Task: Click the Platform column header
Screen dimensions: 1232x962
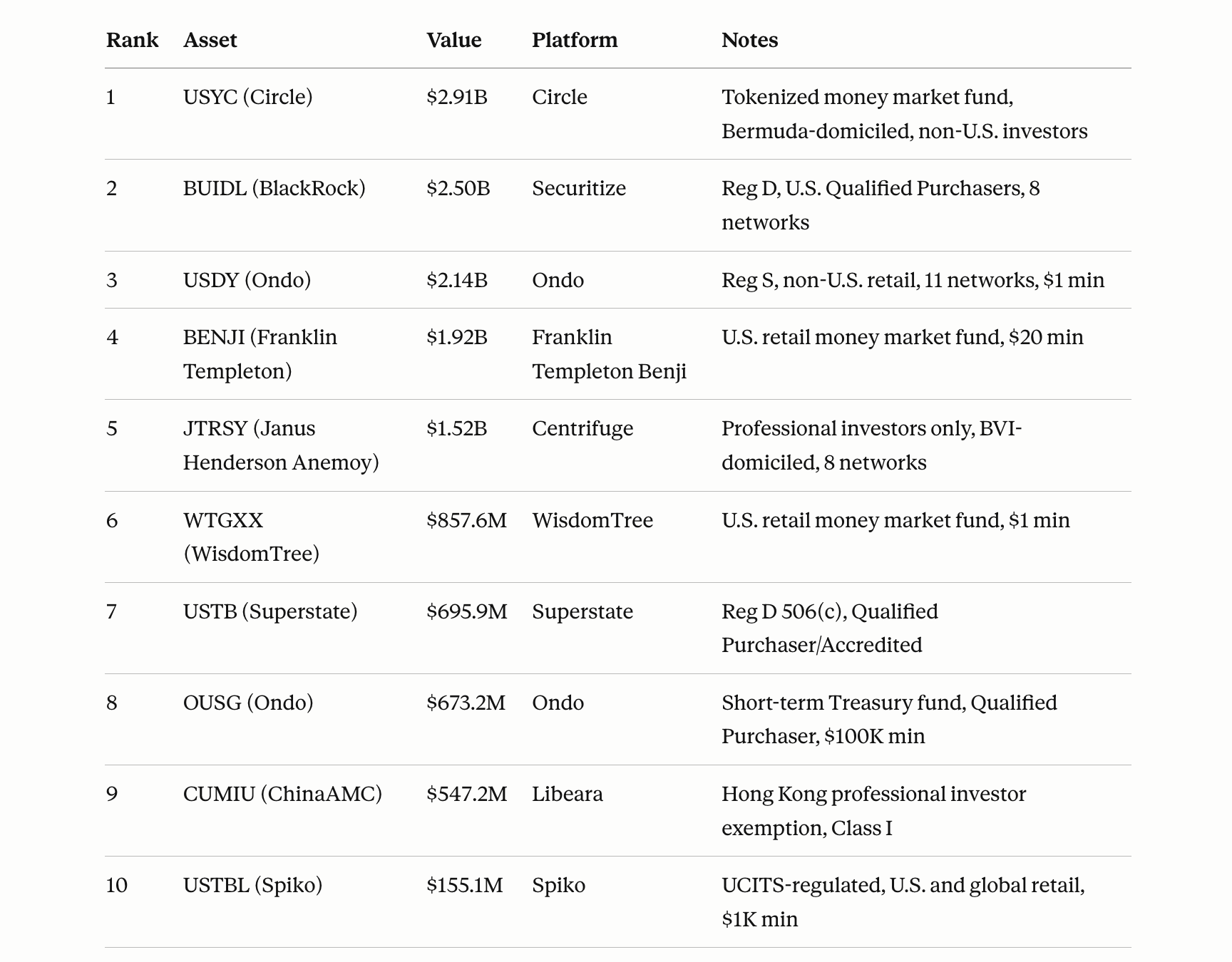Action: pos(574,40)
